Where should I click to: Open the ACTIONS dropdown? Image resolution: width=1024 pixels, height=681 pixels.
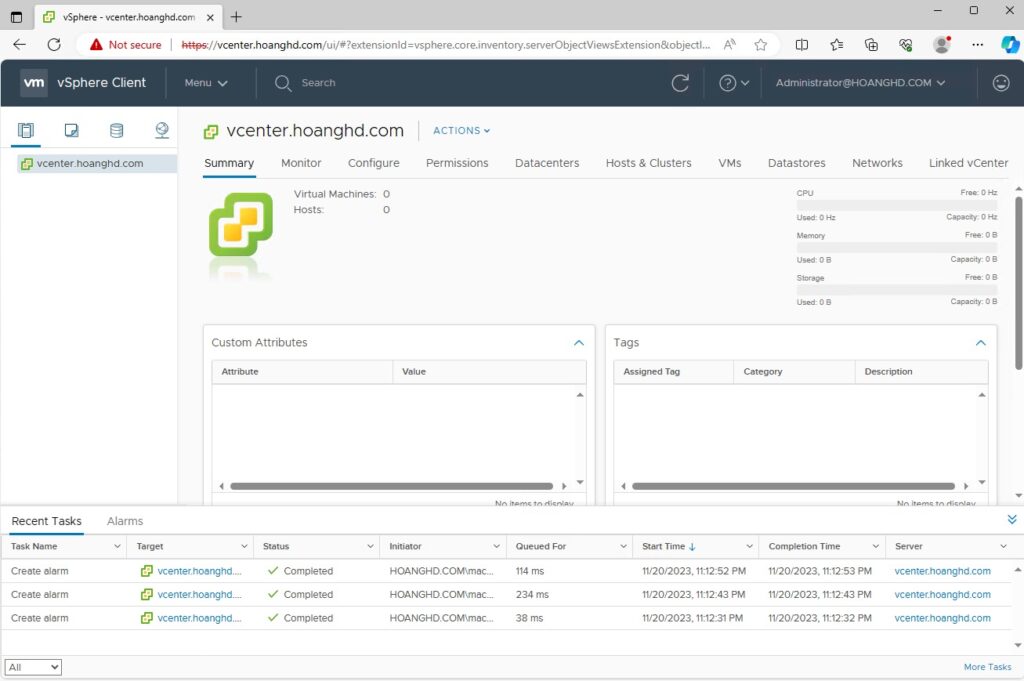461,131
